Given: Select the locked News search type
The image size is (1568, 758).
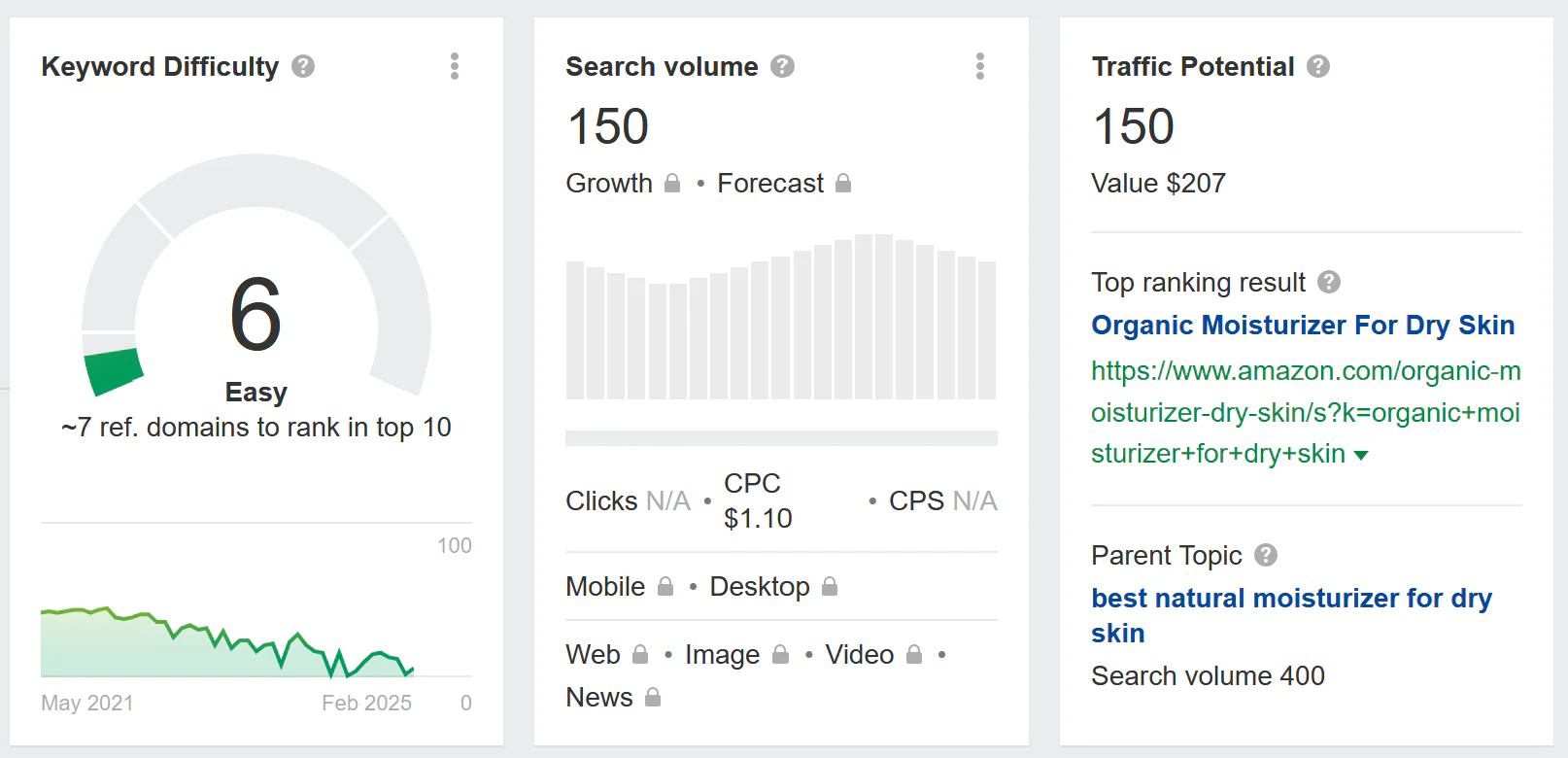Looking at the screenshot, I should [612, 697].
